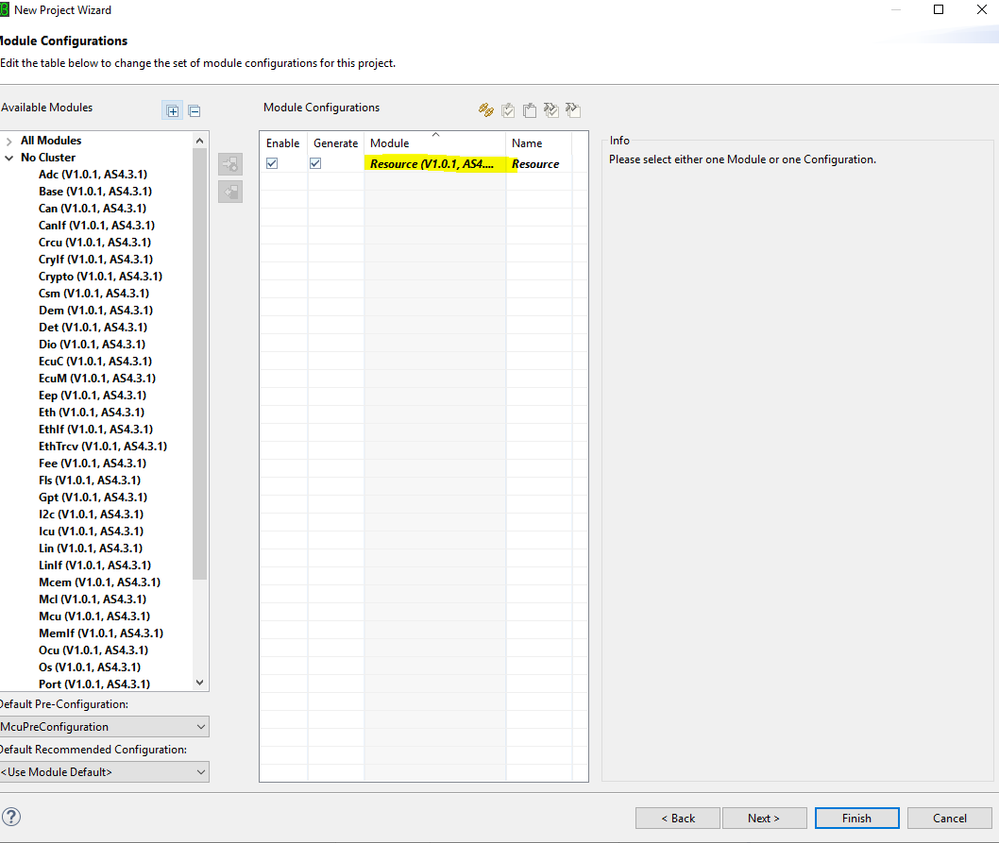Screen dimensions: 999x843
Task: Click the paste configuration icon
Action: click(x=529, y=110)
